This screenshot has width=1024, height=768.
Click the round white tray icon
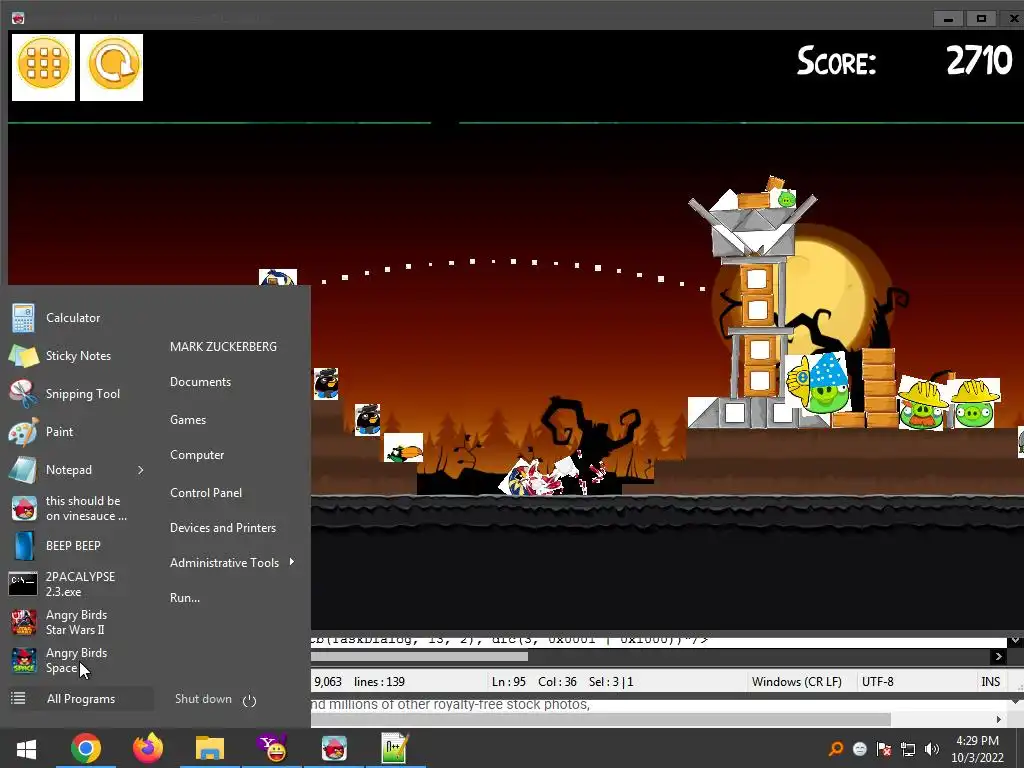[860, 749]
